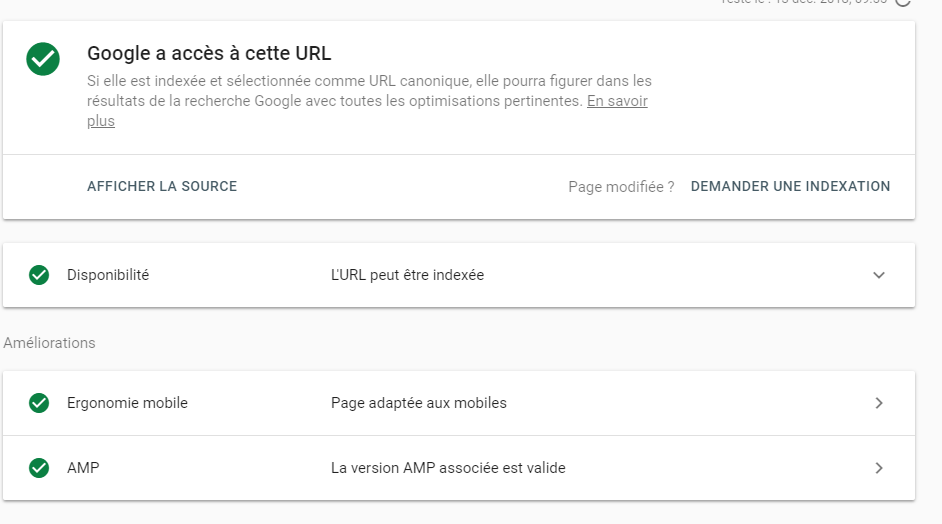Viewport: 942px width, 524px height.
Task: Click AFFICHER LA SOURCE
Action: click(x=162, y=186)
